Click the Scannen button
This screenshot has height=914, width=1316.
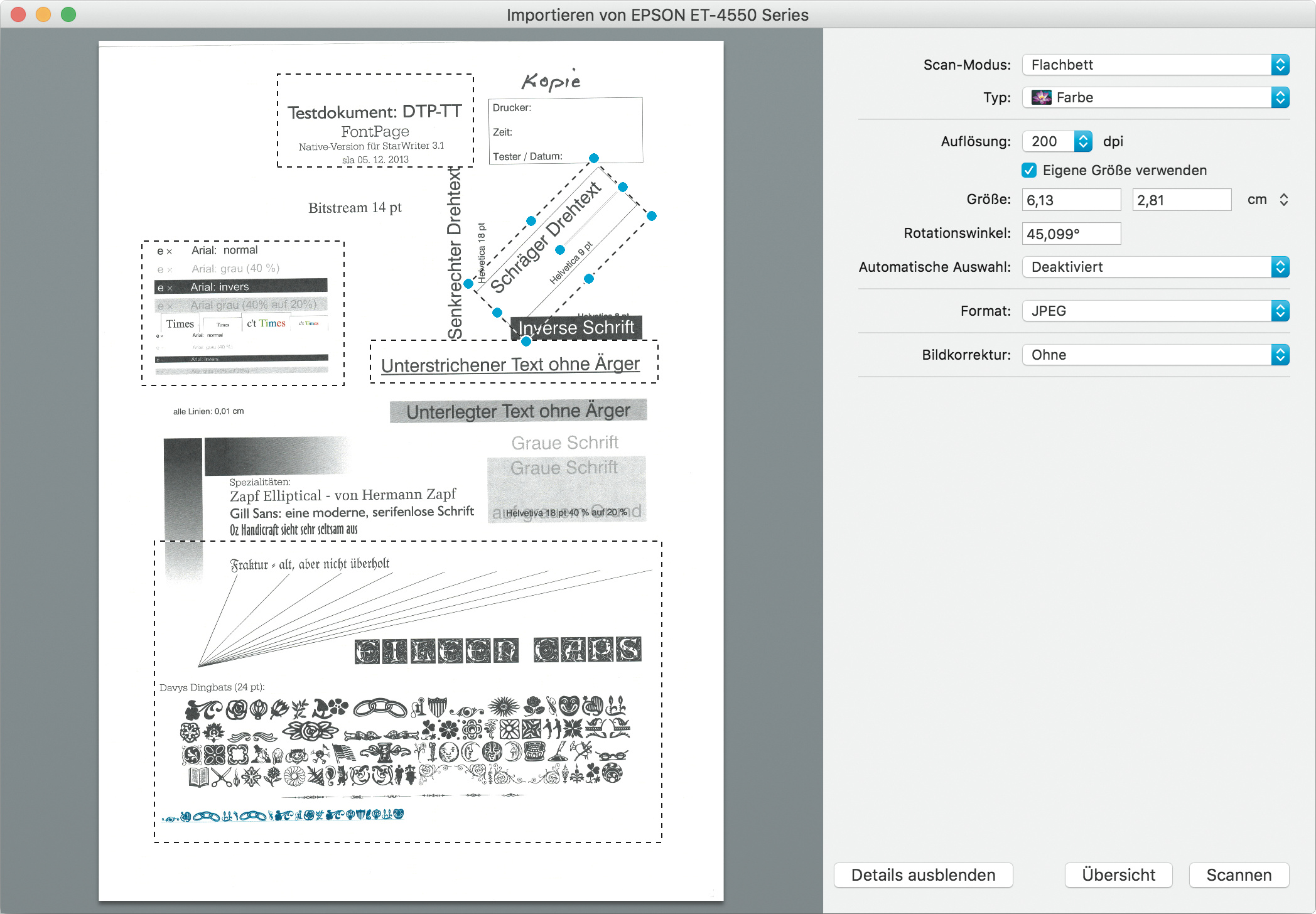tap(1239, 875)
